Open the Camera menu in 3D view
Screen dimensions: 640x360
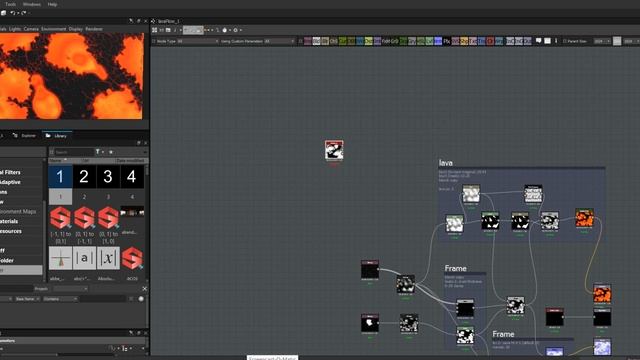(31, 29)
